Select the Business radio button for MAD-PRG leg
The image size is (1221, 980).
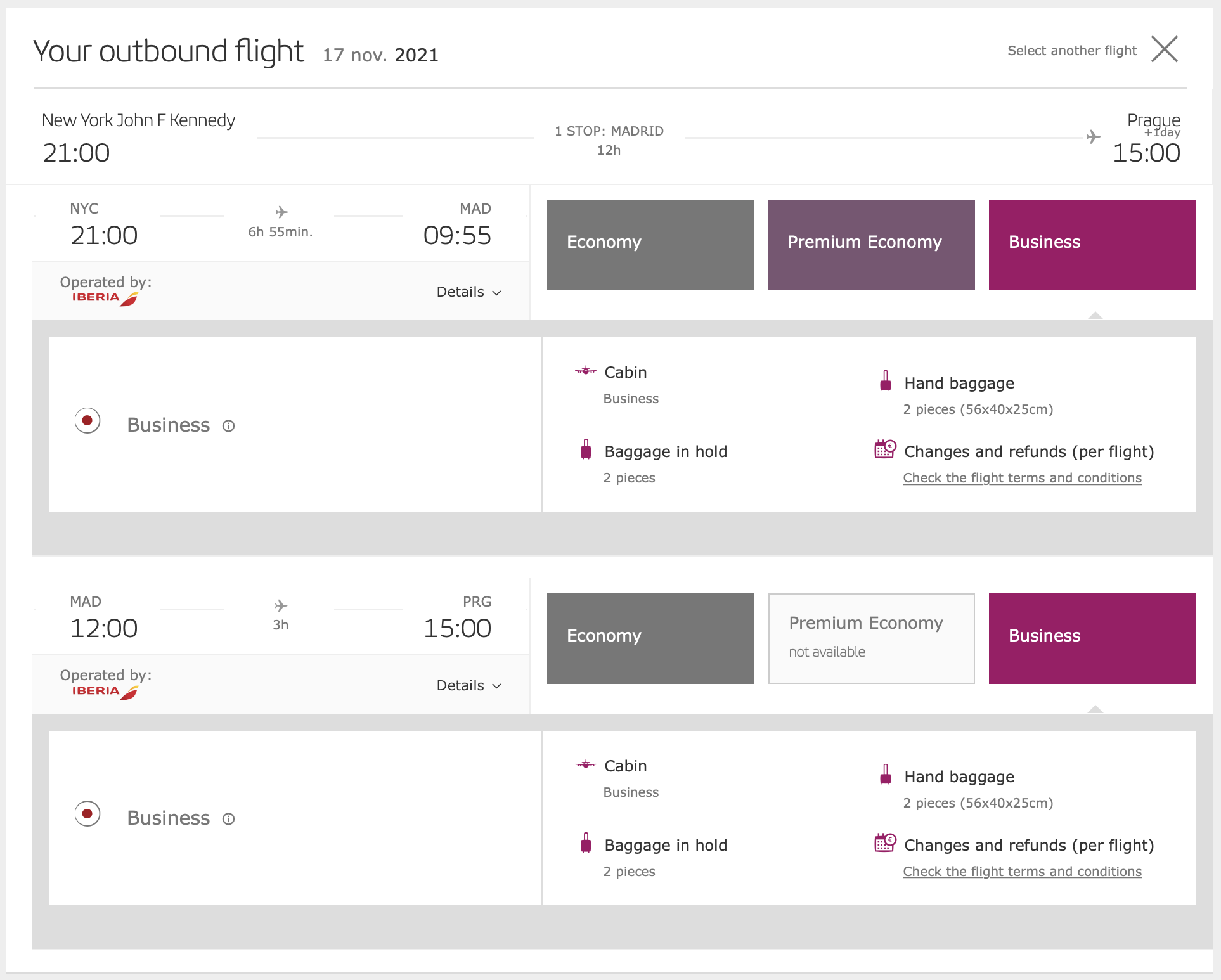click(87, 813)
